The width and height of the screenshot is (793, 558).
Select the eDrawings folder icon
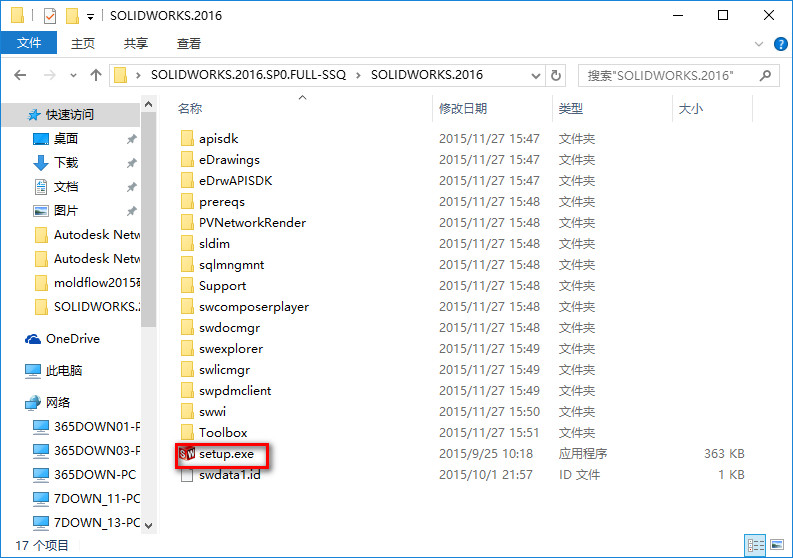[x=187, y=160]
